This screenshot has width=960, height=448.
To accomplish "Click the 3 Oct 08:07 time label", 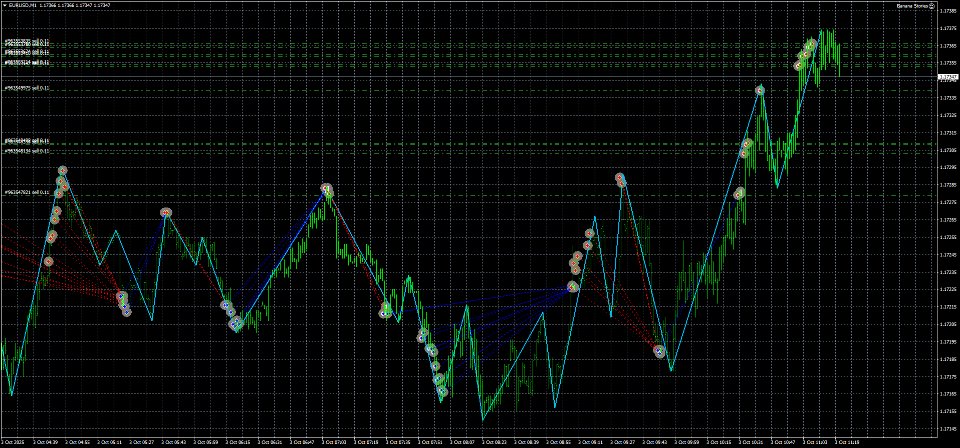I will click(x=463, y=441).
